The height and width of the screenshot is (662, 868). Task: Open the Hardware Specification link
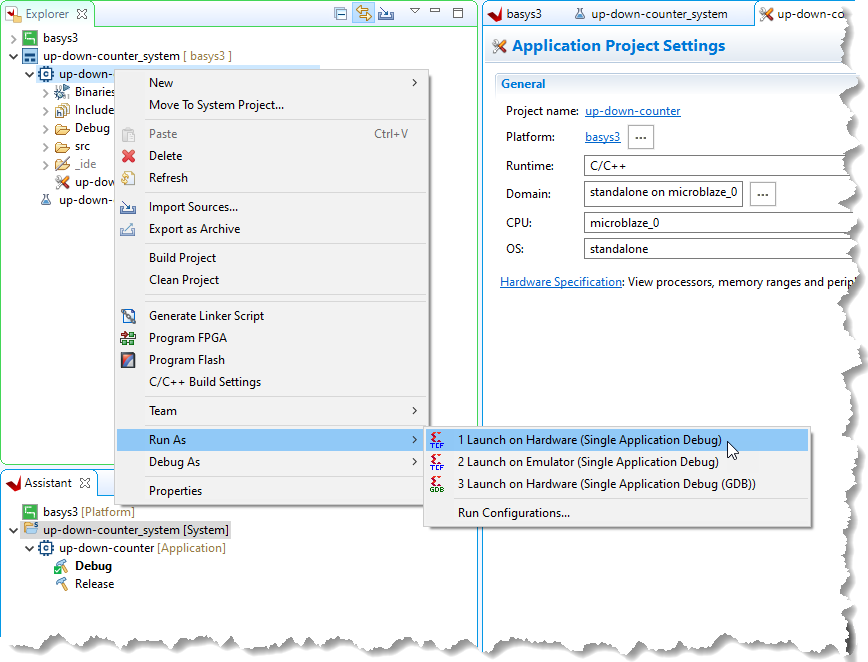click(x=561, y=282)
